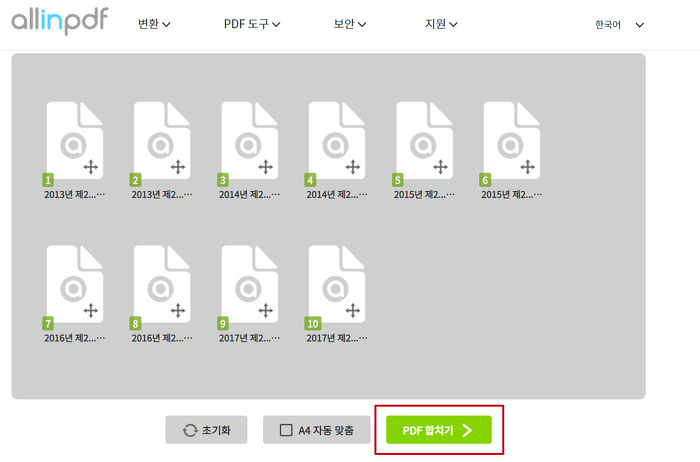Click the move handle on file 8
700x462 pixels.
point(178,310)
